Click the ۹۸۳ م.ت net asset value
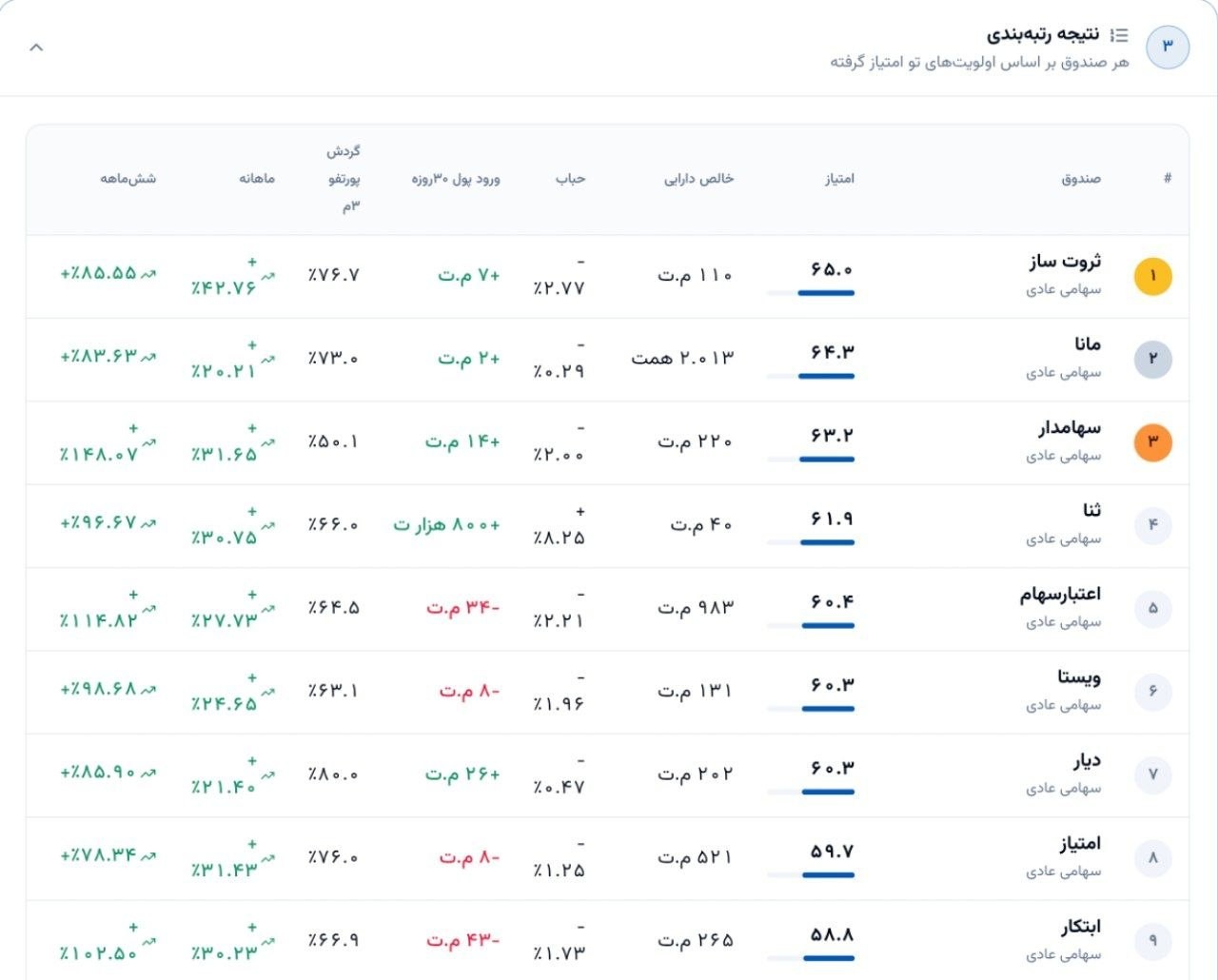 696,608
